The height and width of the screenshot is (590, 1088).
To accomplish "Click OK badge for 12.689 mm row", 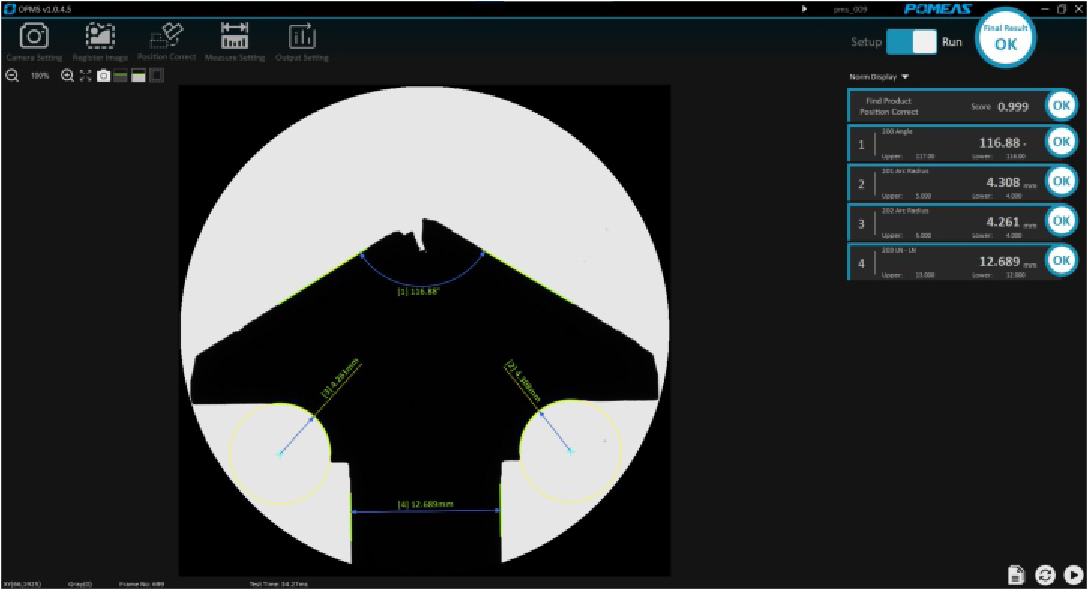I will [x=1061, y=260].
